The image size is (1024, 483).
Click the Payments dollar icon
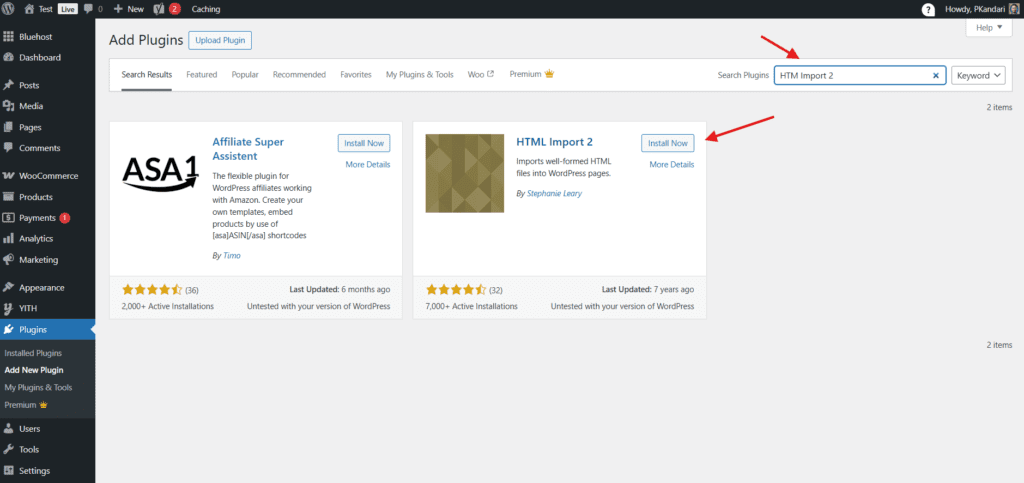(x=8, y=218)
